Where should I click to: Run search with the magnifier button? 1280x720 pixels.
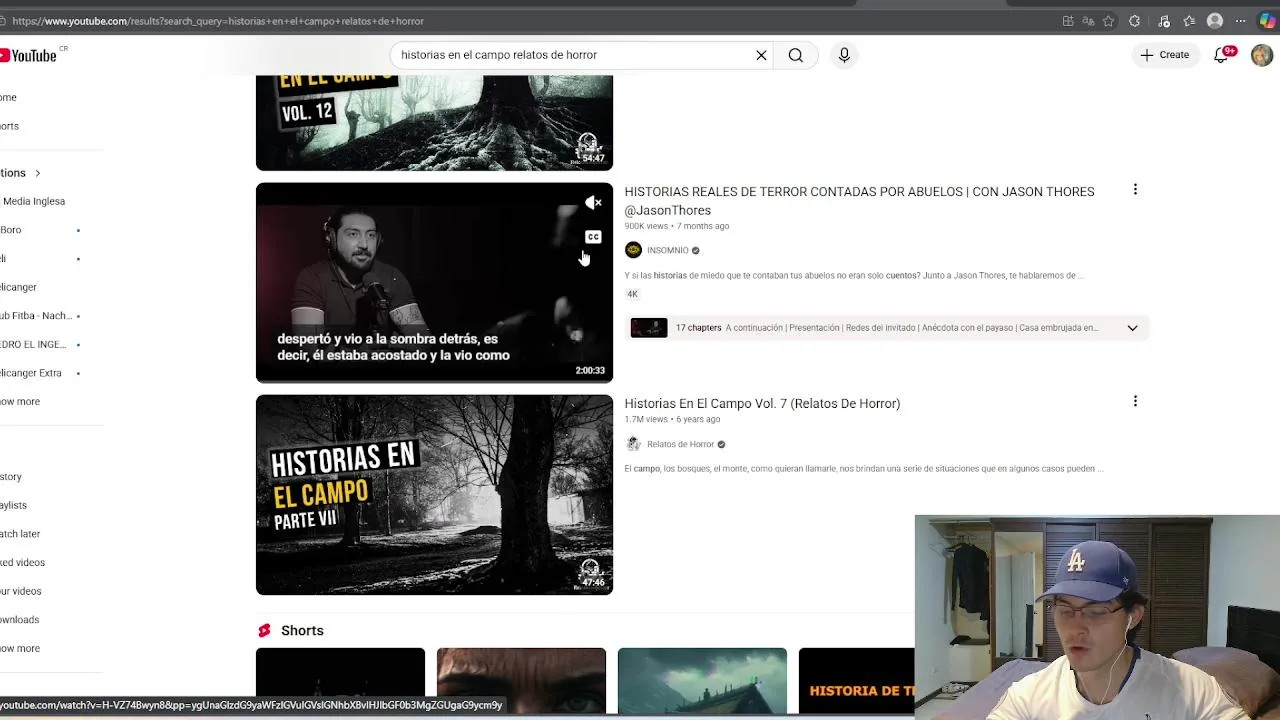pyautogui.click(x=796, y=55)
